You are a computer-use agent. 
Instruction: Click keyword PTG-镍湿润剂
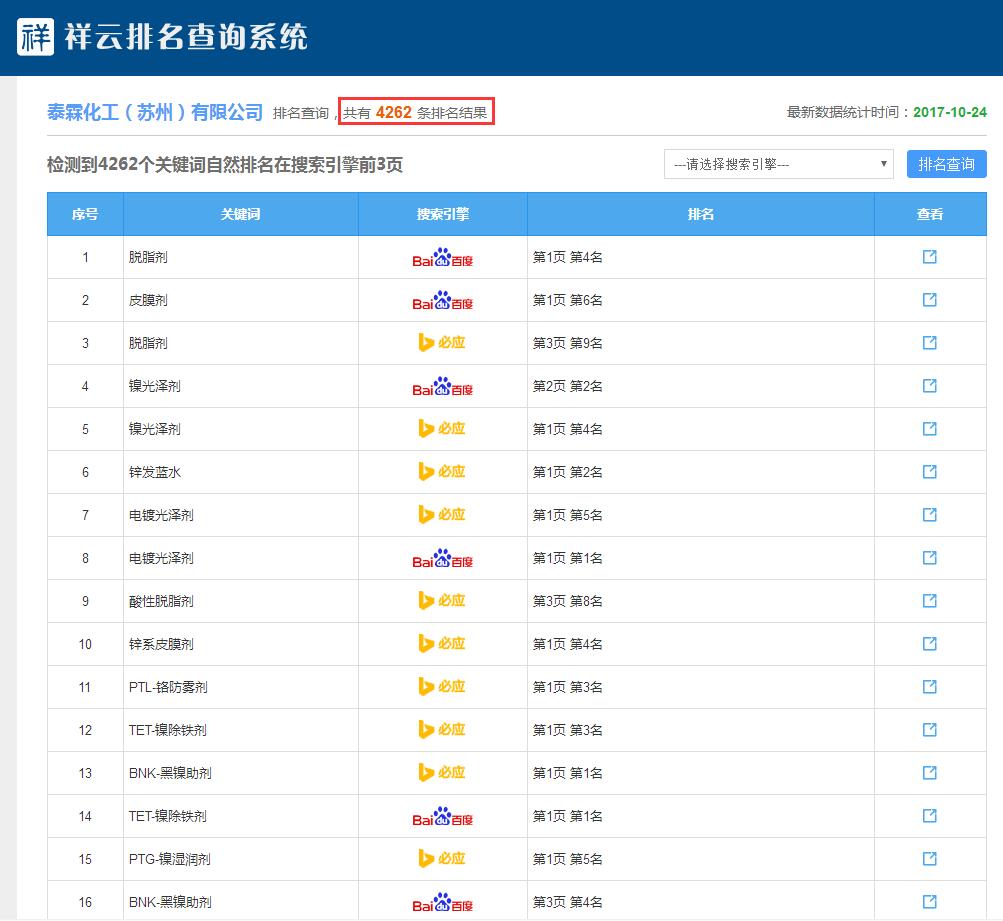click(x=170, y=859)
